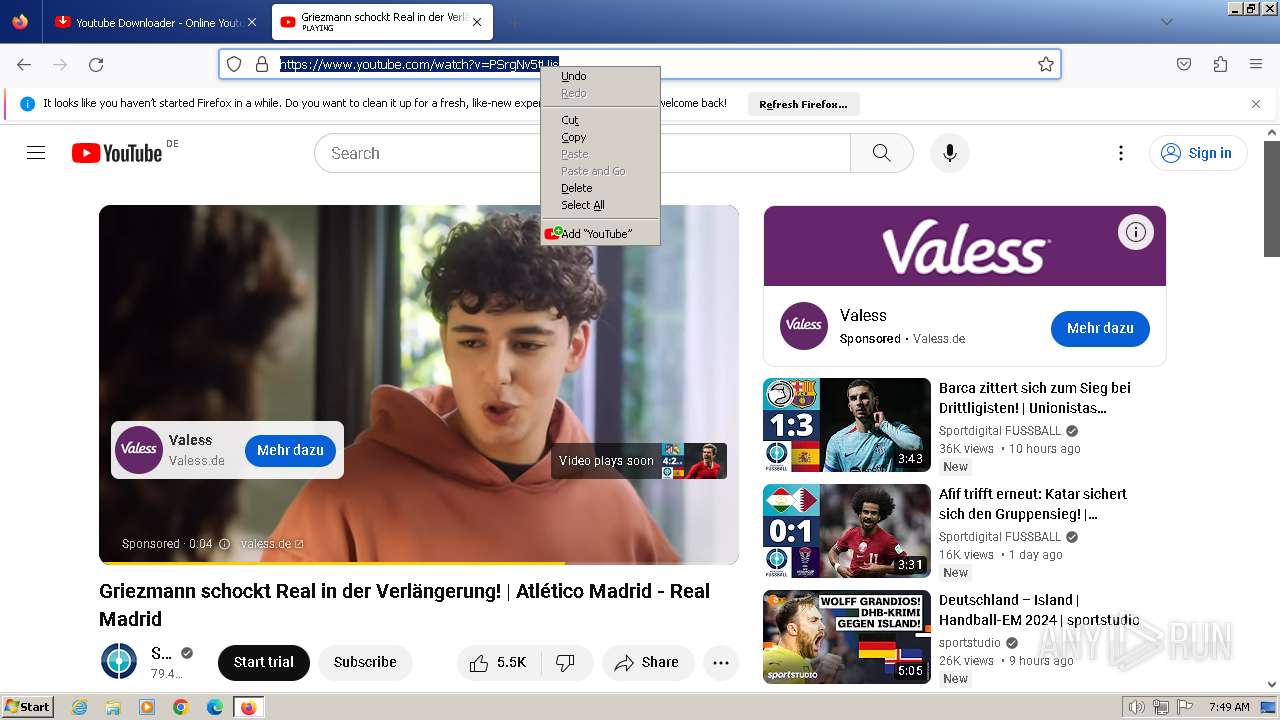Click sportstudio channel name
This screenshot has width=1280, height=720.
pyautogui.click(x=970, y=643)
